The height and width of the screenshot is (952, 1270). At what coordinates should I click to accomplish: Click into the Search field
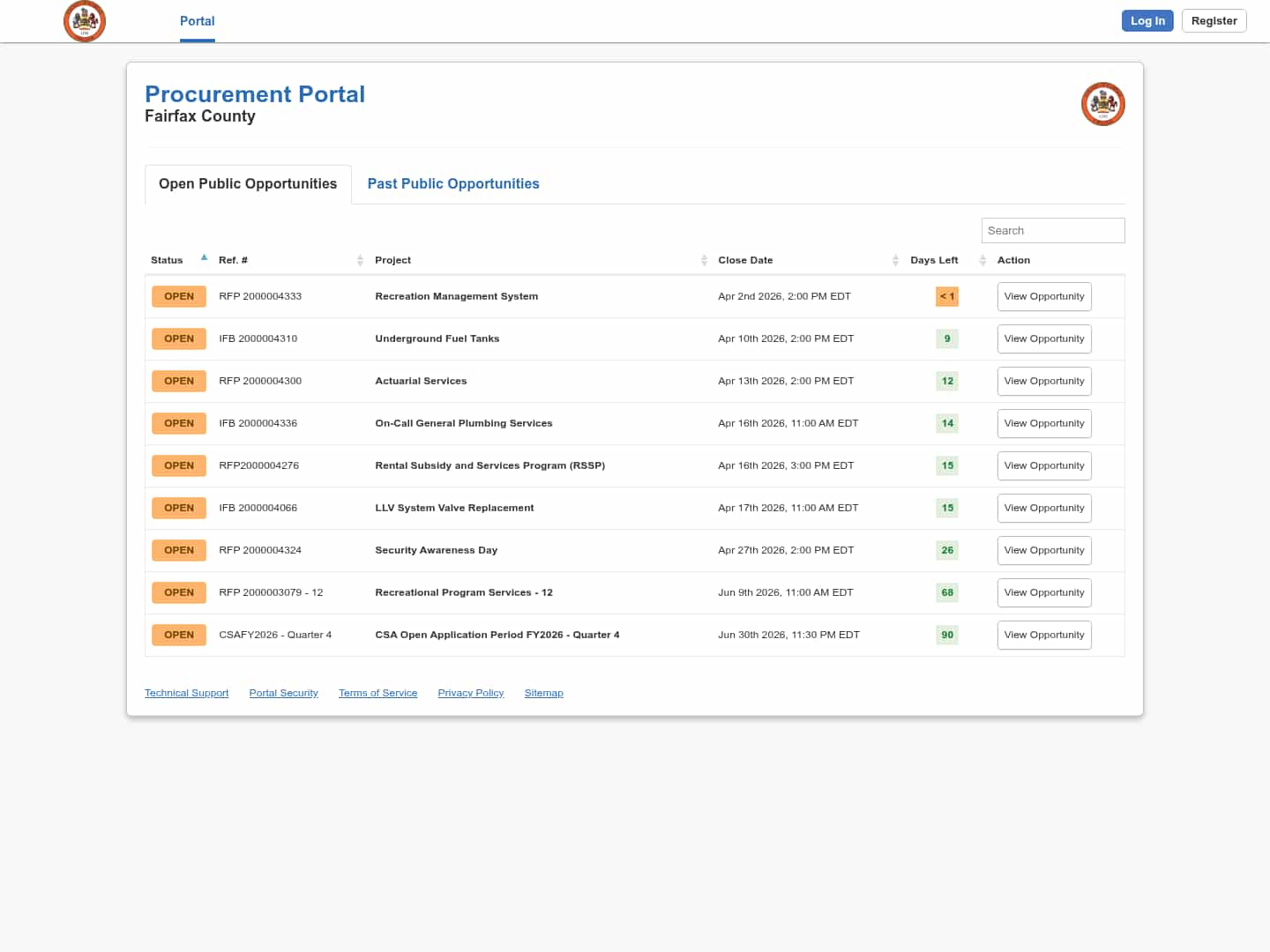pos(1052,230)
